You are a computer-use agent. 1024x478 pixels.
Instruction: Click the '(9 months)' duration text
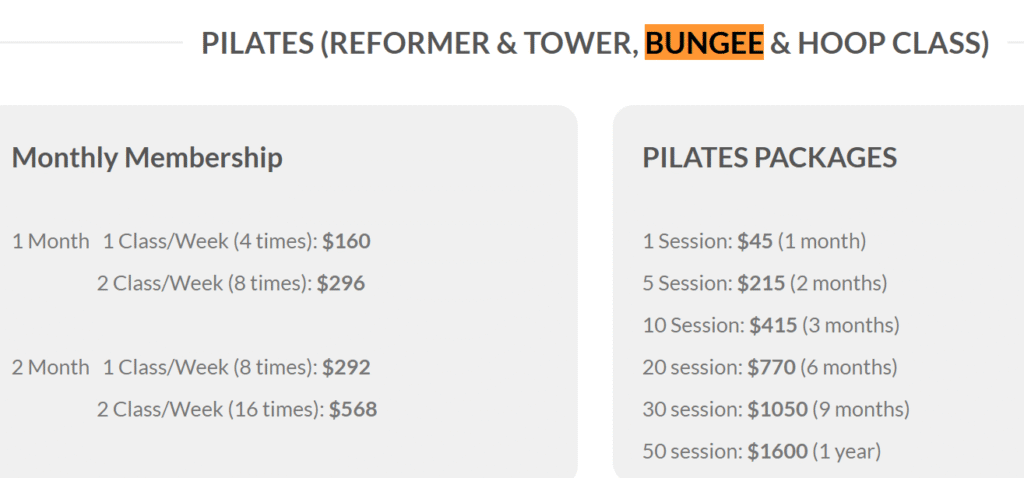pyautogui.click(x=861, y=409)
